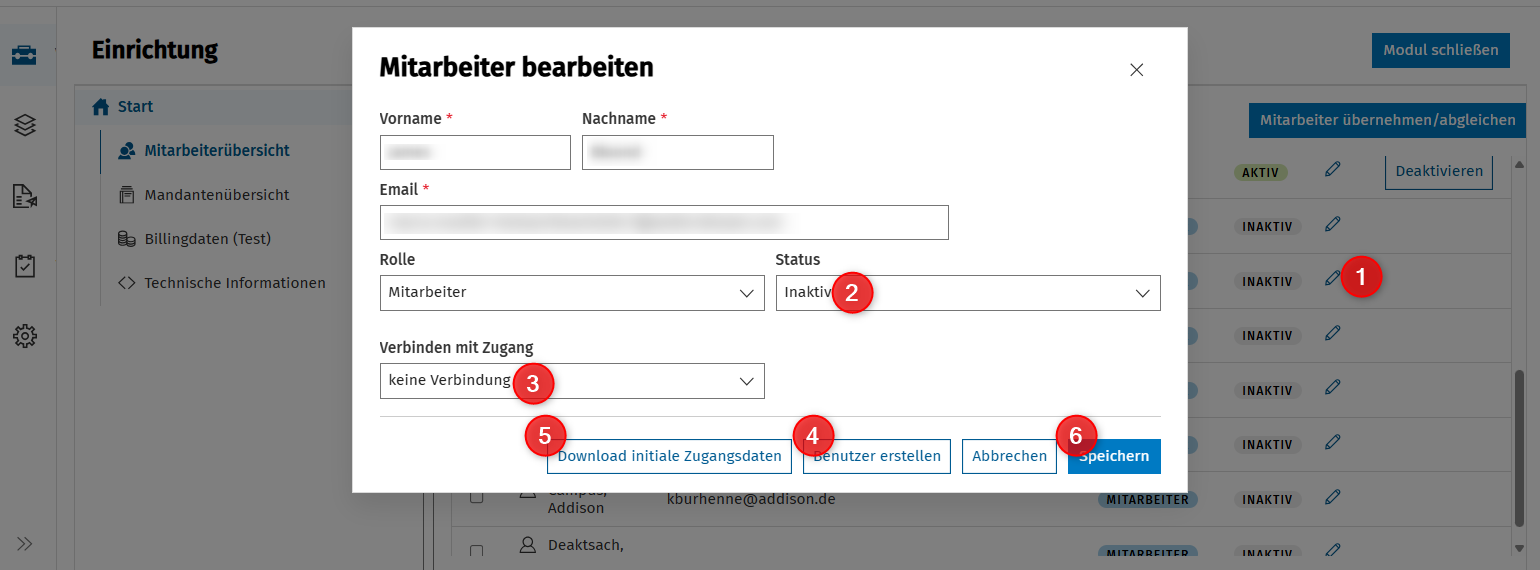Viewport: 1540px width, 570px height.
Task: Click the employee list scrollbar down arrow
Action: pos(1521,548)
